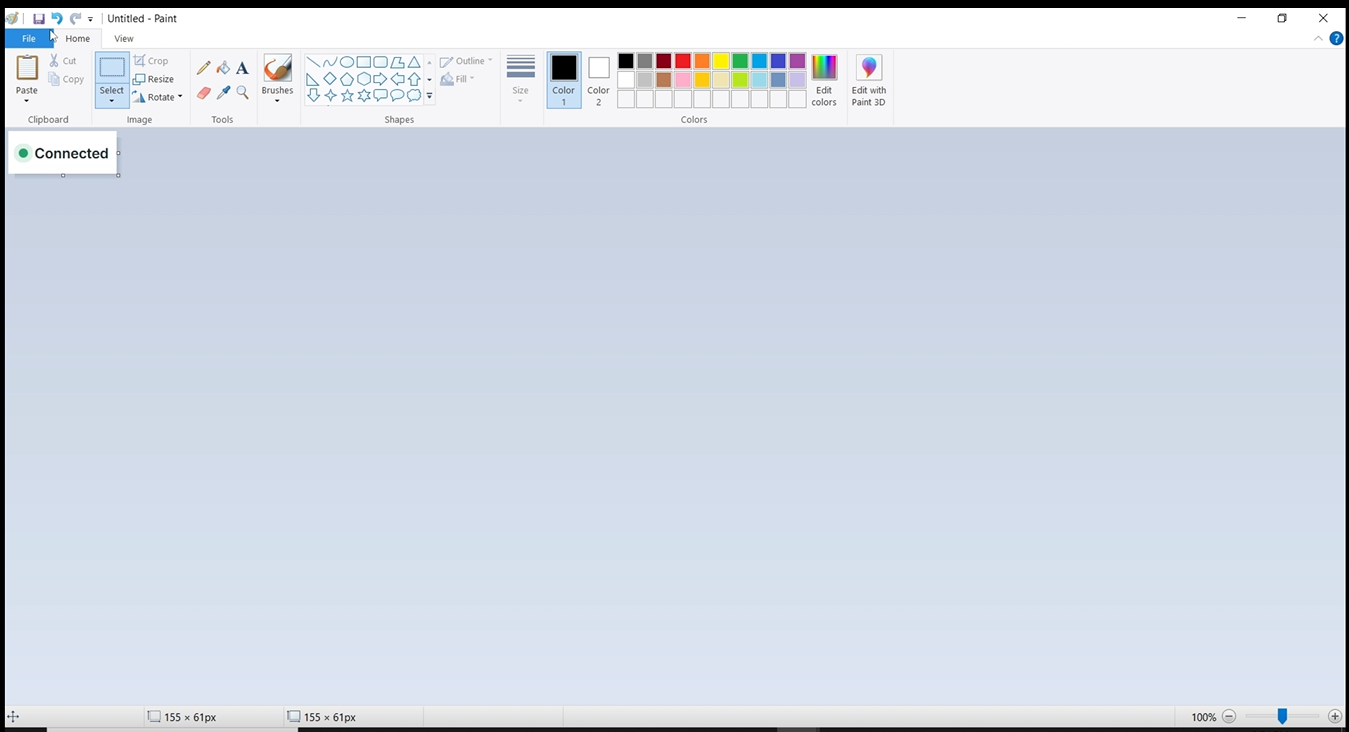The height and width of the screenshot is (732, 1349).
Task: Open the Edit colors dialog
Action: pyautogui.click(x=824, y=80)
